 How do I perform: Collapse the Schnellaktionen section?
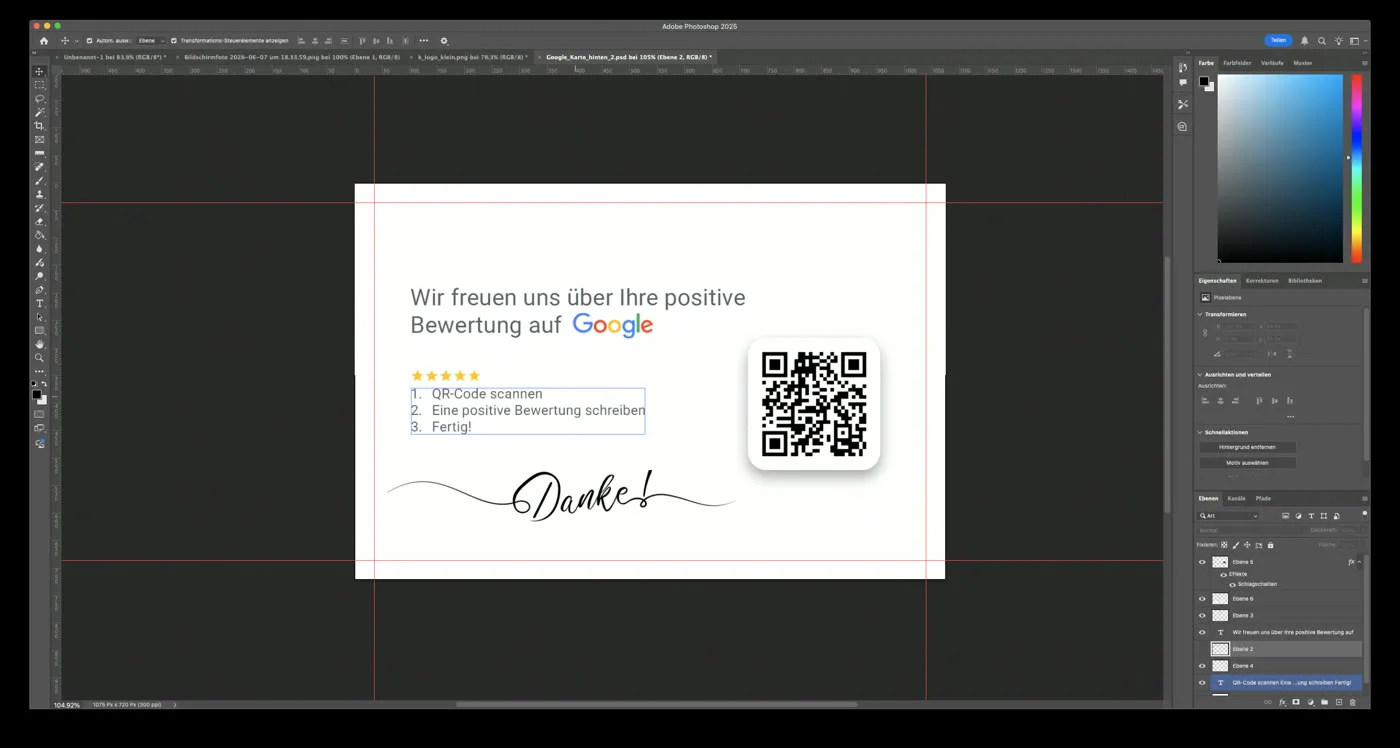(1200, 433)
